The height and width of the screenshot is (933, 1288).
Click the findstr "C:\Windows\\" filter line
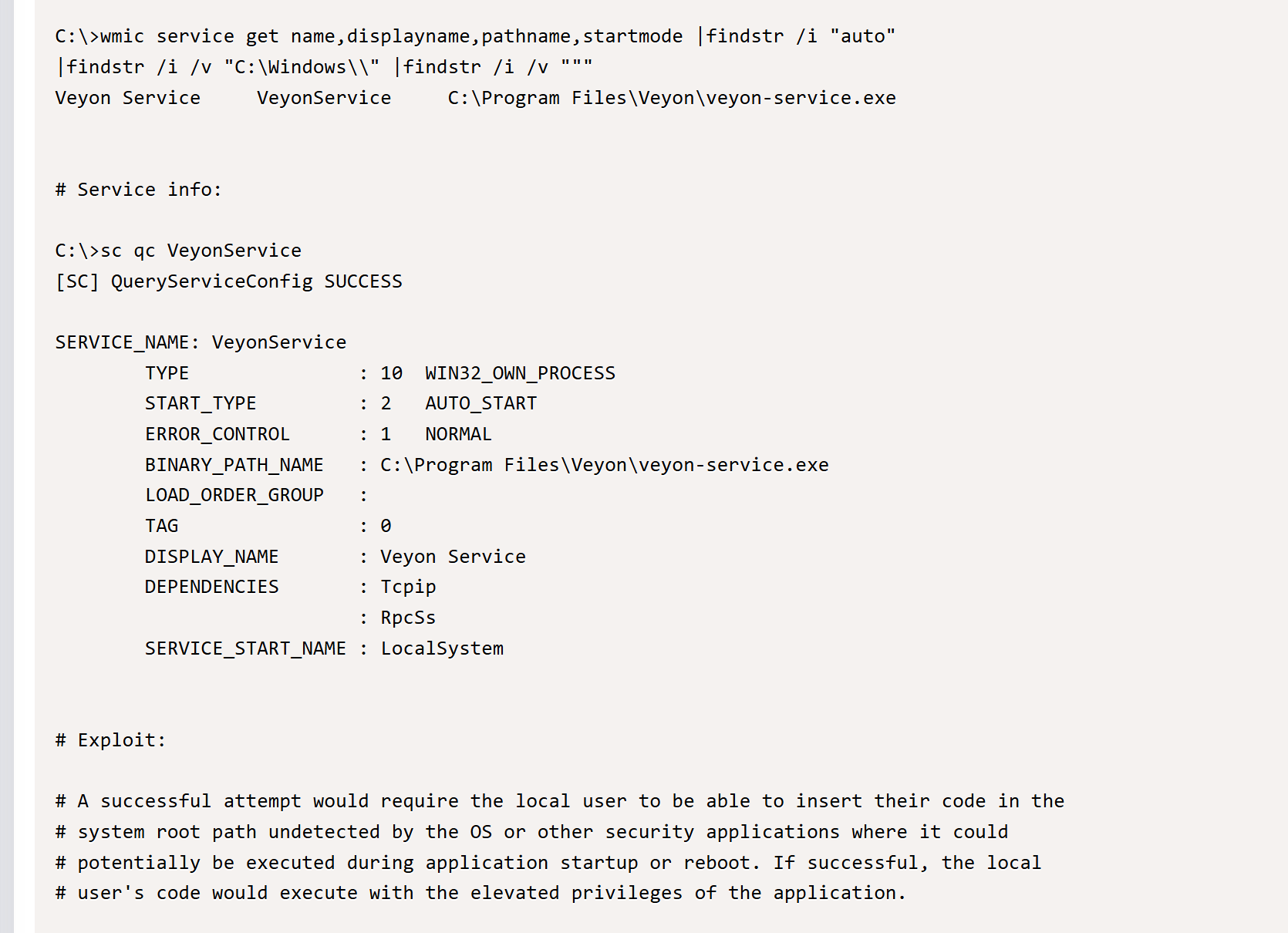(x=324, y=67)
